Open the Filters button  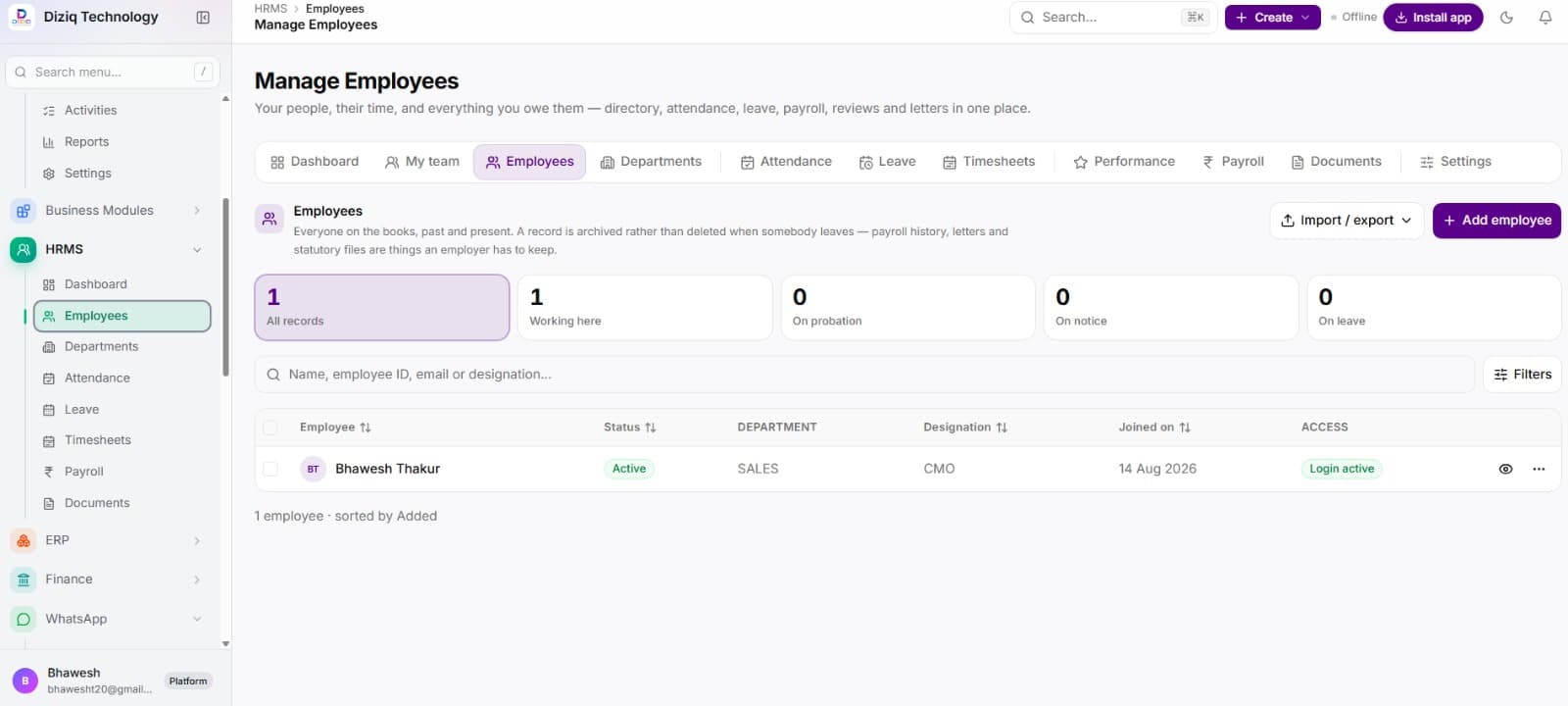click(1522, 375)
